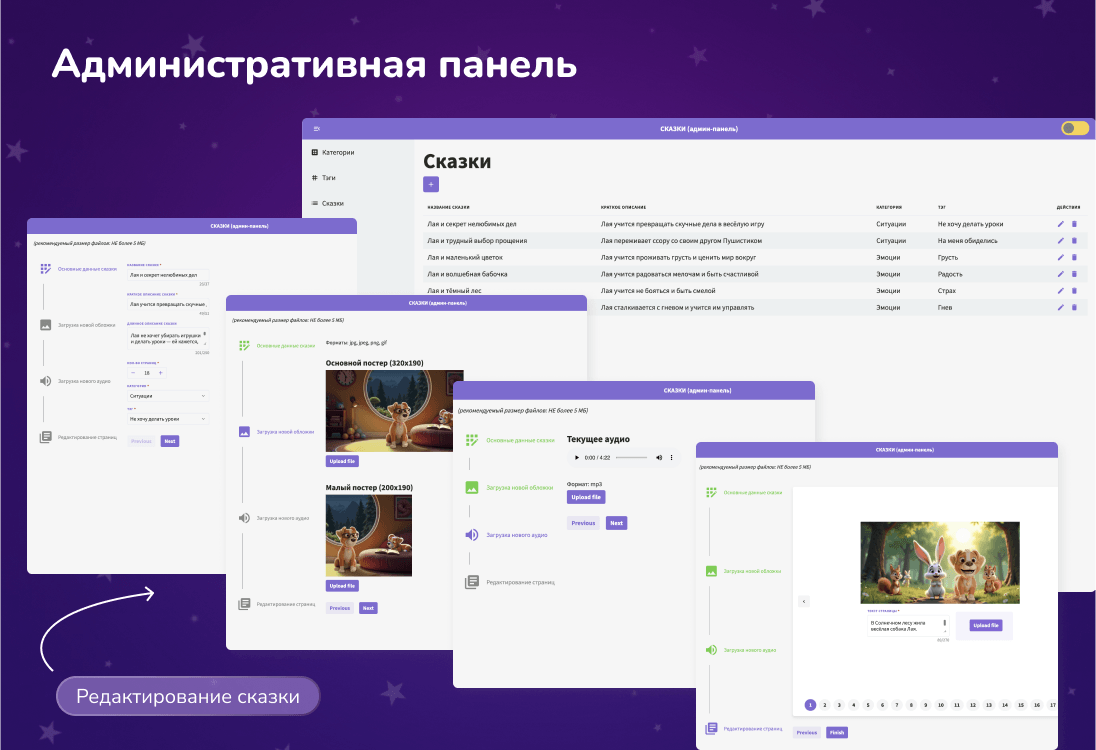Click Next in the basic data form window
This screenshot has height=750, width=1096.
pyautogui.click(x=170, y=441)
